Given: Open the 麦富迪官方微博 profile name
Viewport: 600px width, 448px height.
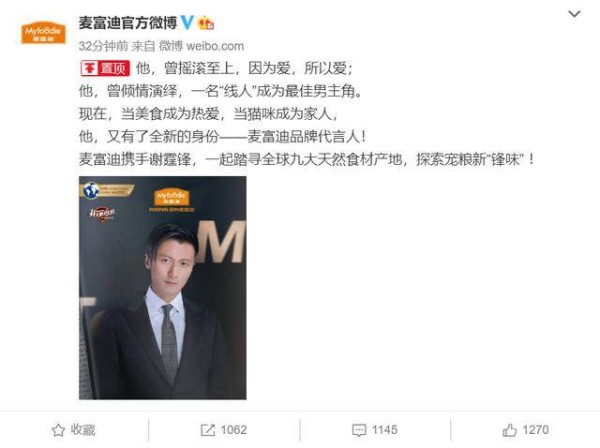Looking at the screenshot, I should [x=128, y=23].
